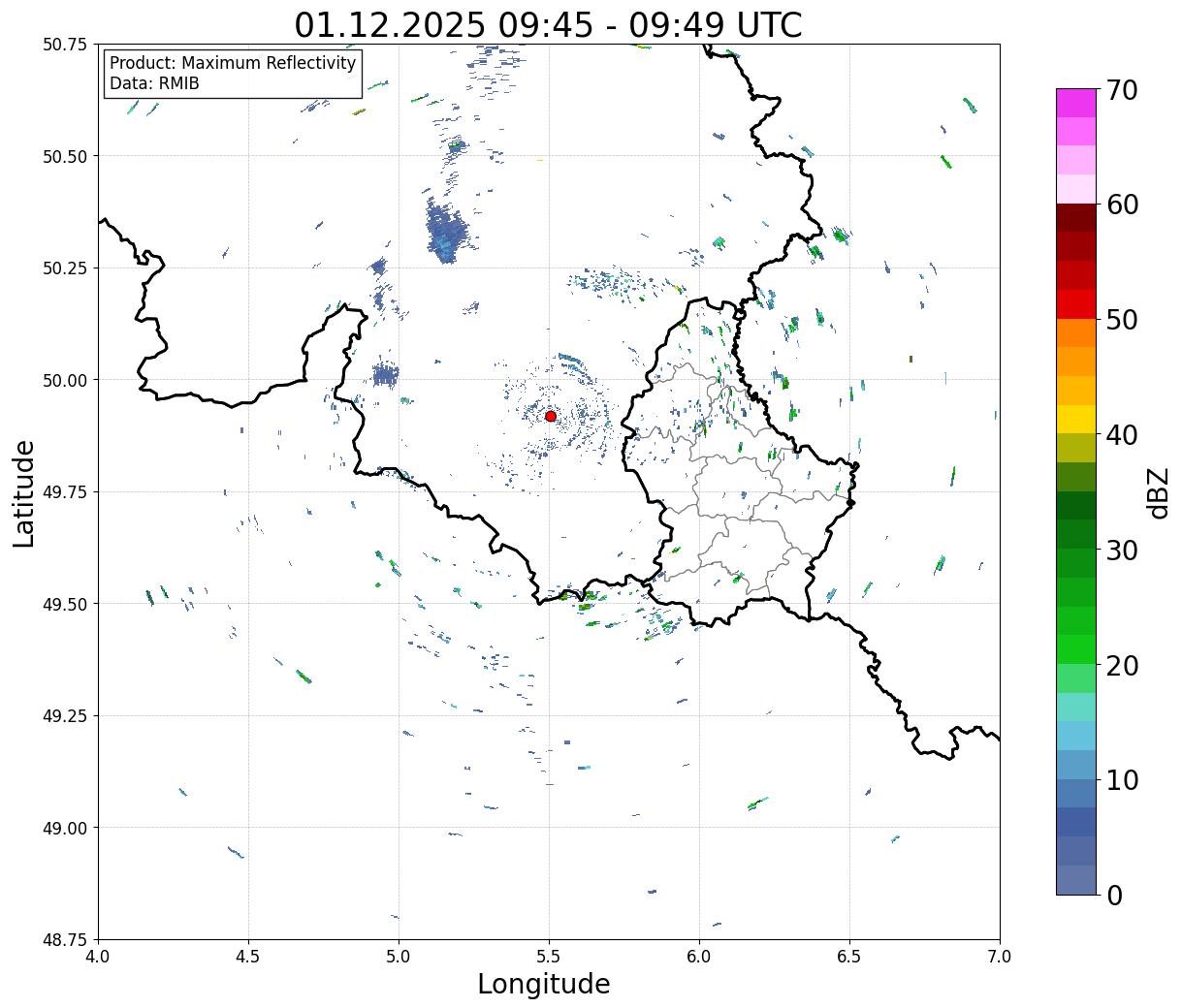
Task: Click the red radar location marker
Action: (551, 416)
